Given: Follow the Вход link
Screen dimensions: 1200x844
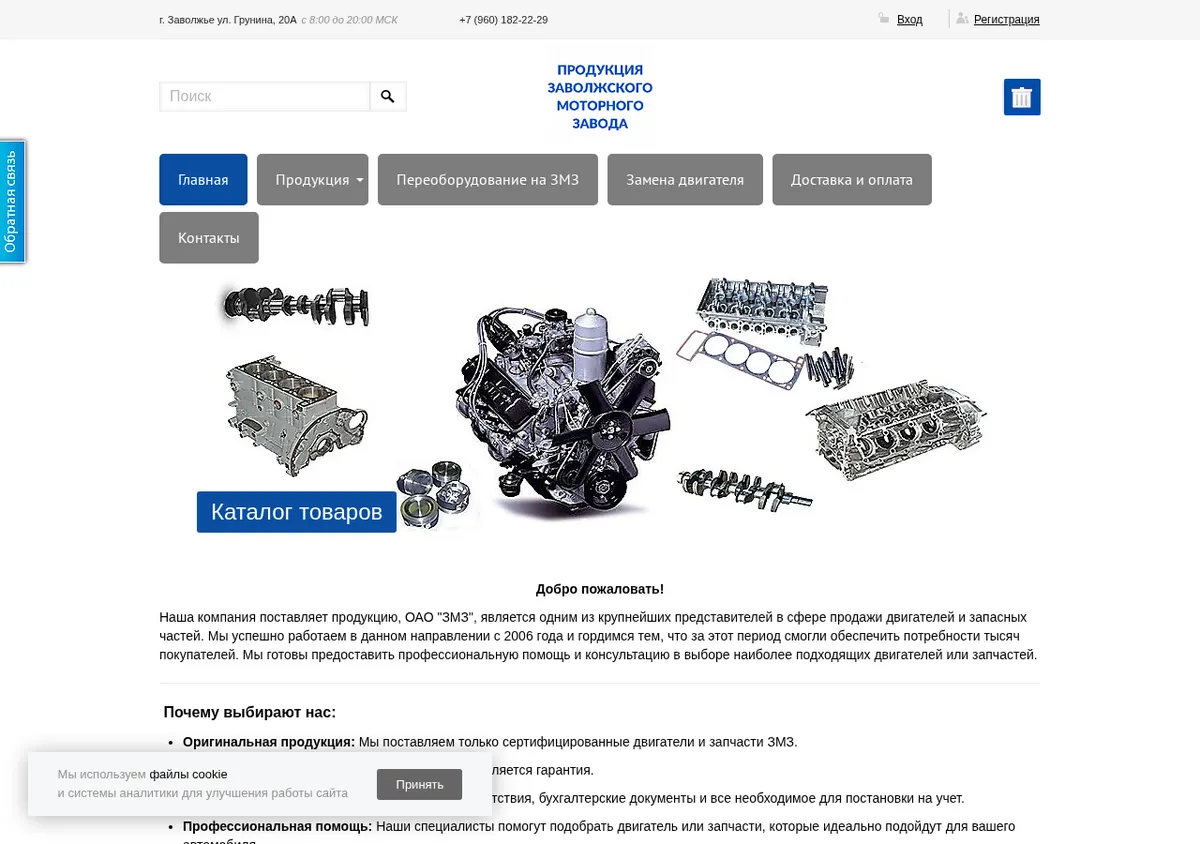Looking at the screenshot, I should (x=910, y=19).
